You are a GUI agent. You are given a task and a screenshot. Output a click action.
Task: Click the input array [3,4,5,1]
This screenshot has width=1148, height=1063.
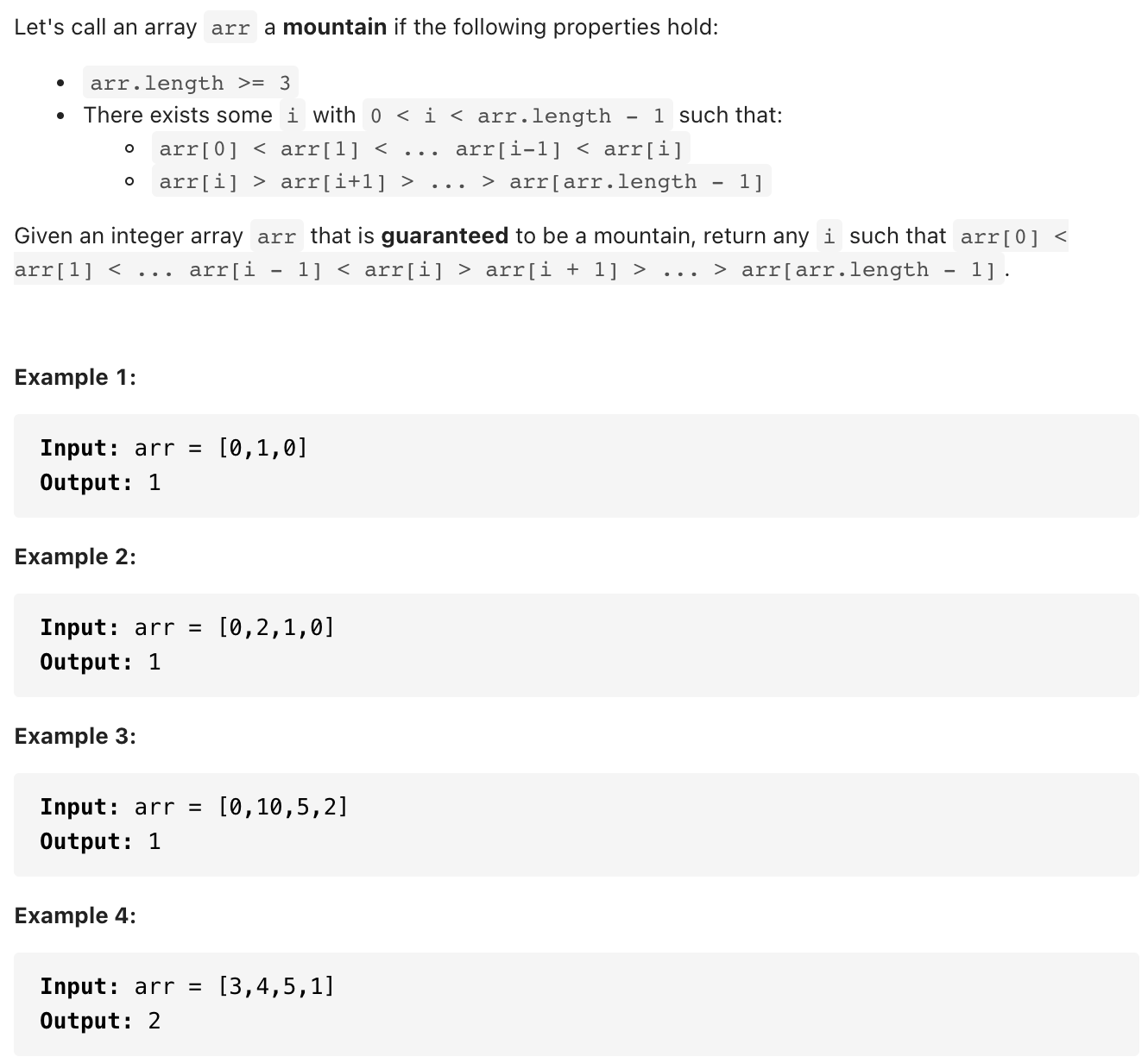[x=276, y=986]
